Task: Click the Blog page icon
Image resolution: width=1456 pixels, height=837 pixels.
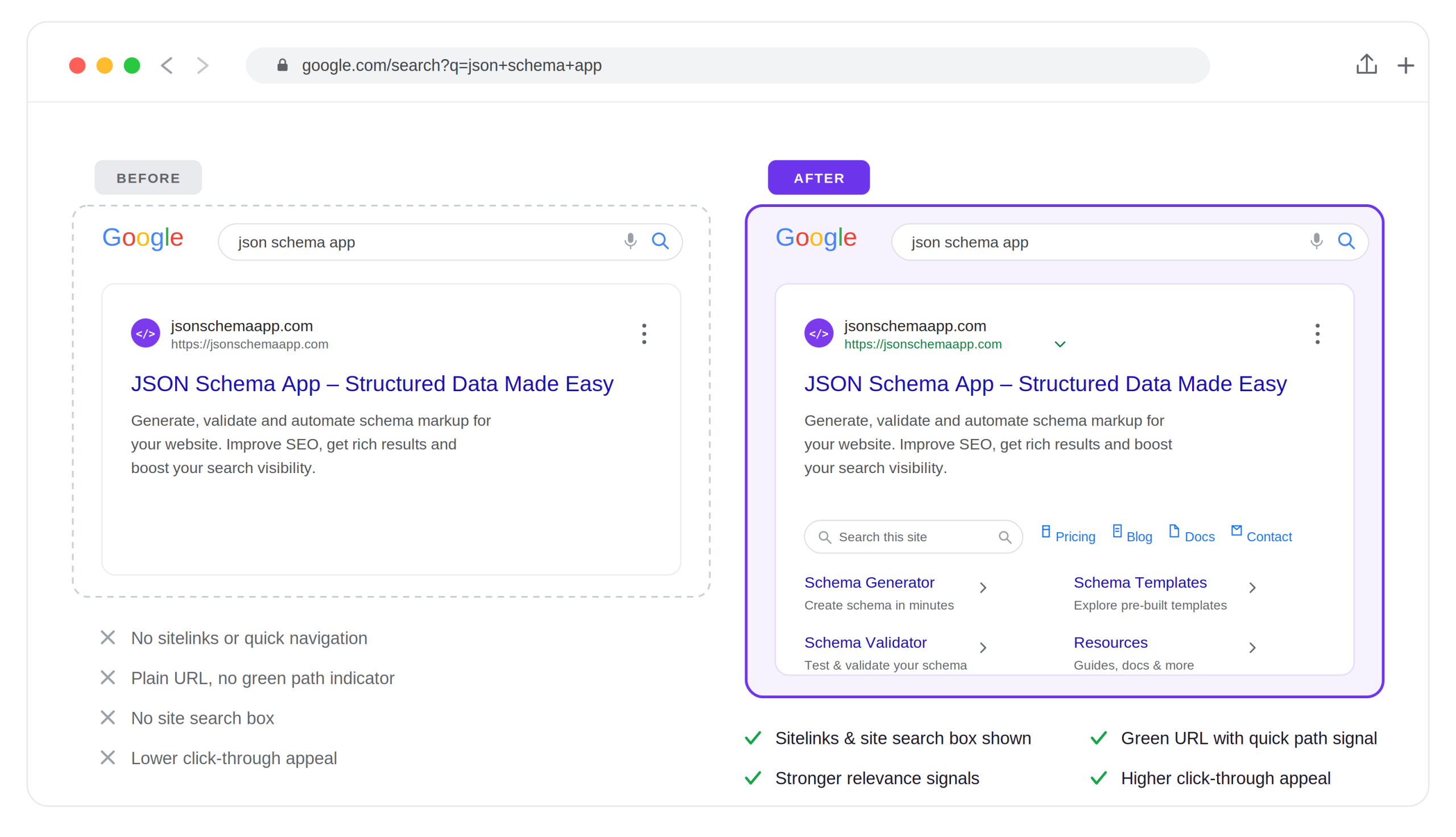Action: 1116,531
